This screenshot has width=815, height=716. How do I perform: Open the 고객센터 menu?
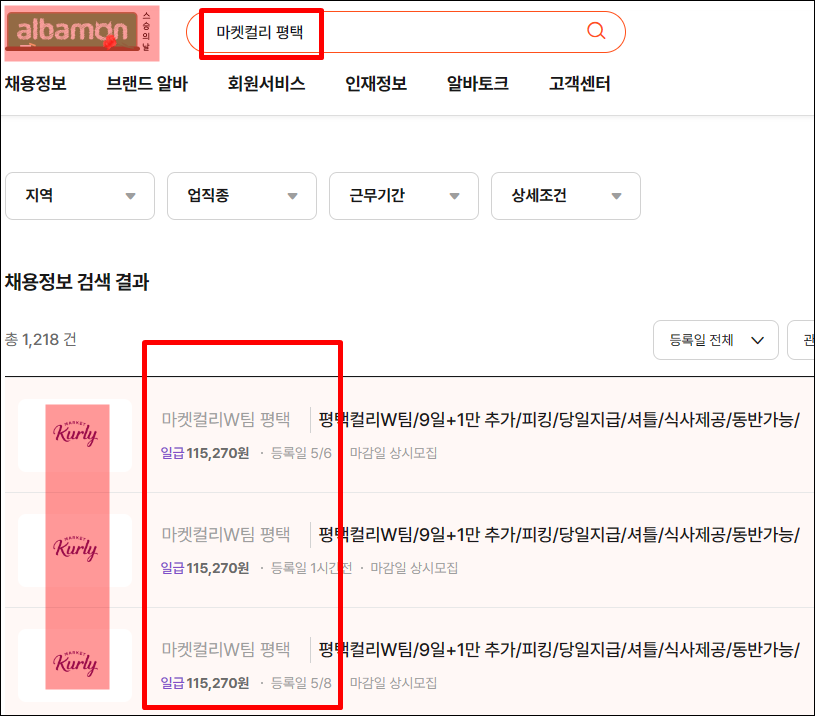point(580,84)
